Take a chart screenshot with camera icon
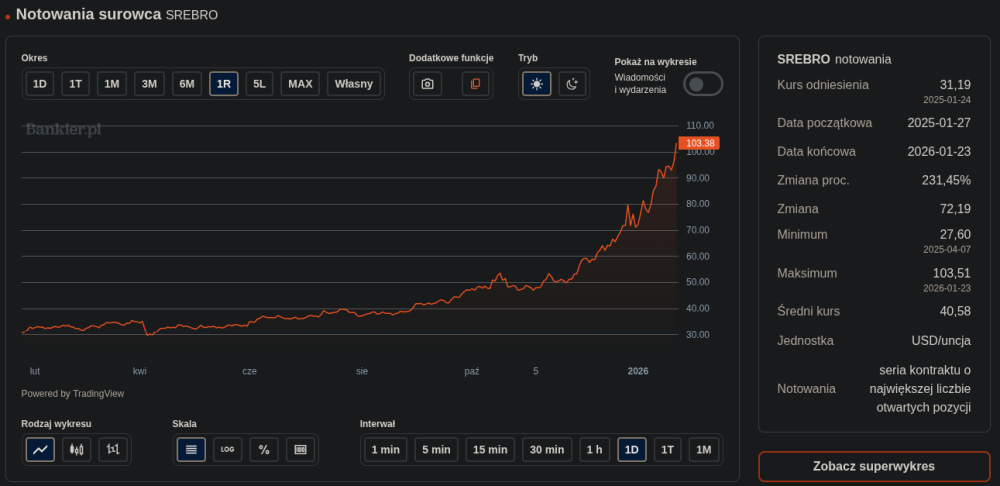The width and height of the screenshot is (1000, 486). 427,84
